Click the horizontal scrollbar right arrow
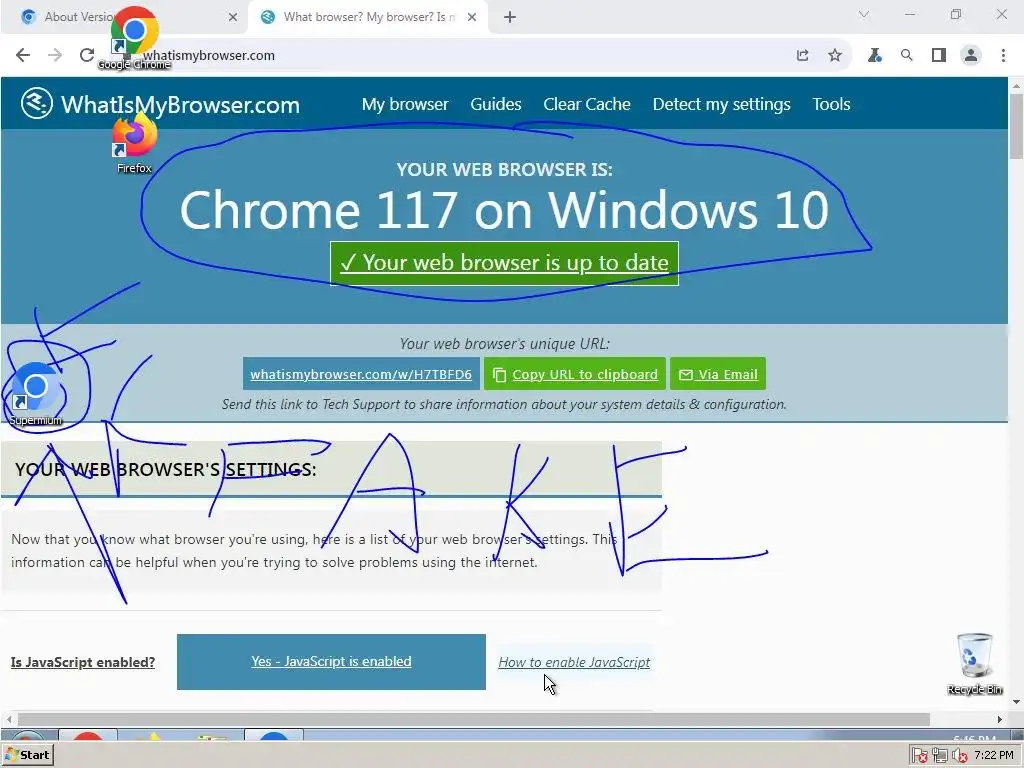This screenshot has width=1024, height=768. pos(1000,719)
